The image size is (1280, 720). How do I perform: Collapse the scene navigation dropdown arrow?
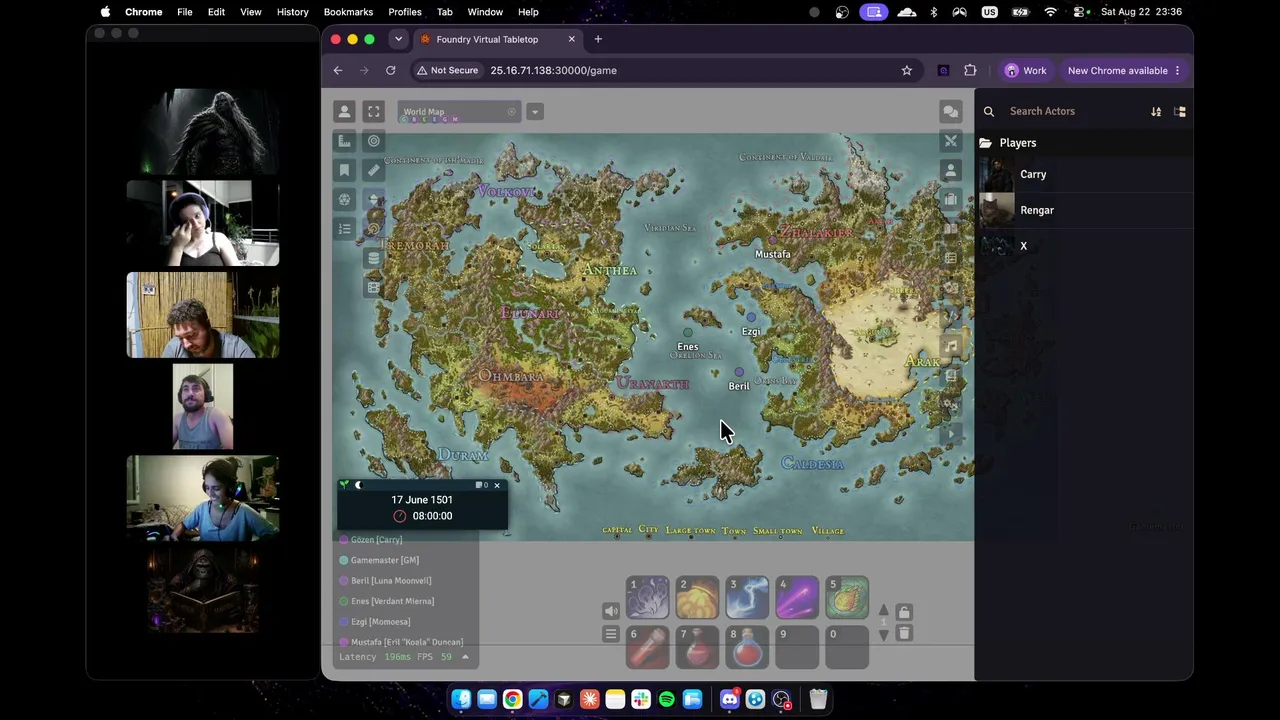[x=535, y=112]
